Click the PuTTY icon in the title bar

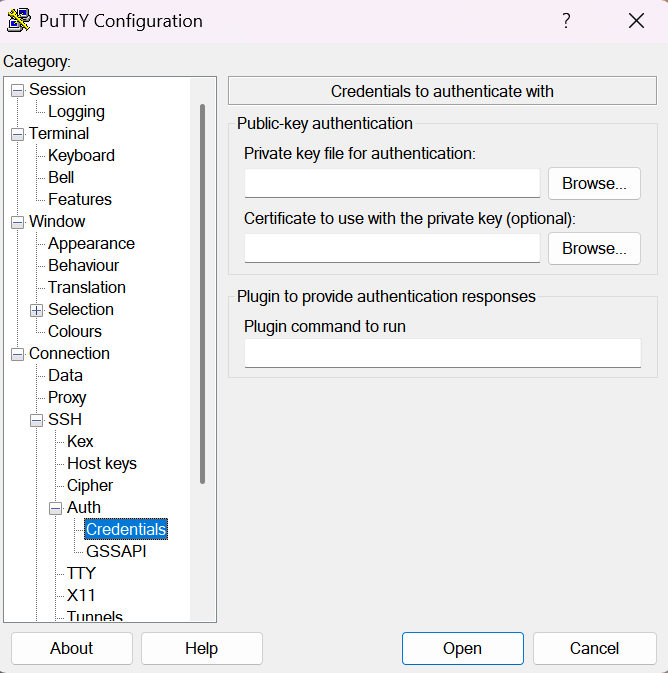coord(19,20)
